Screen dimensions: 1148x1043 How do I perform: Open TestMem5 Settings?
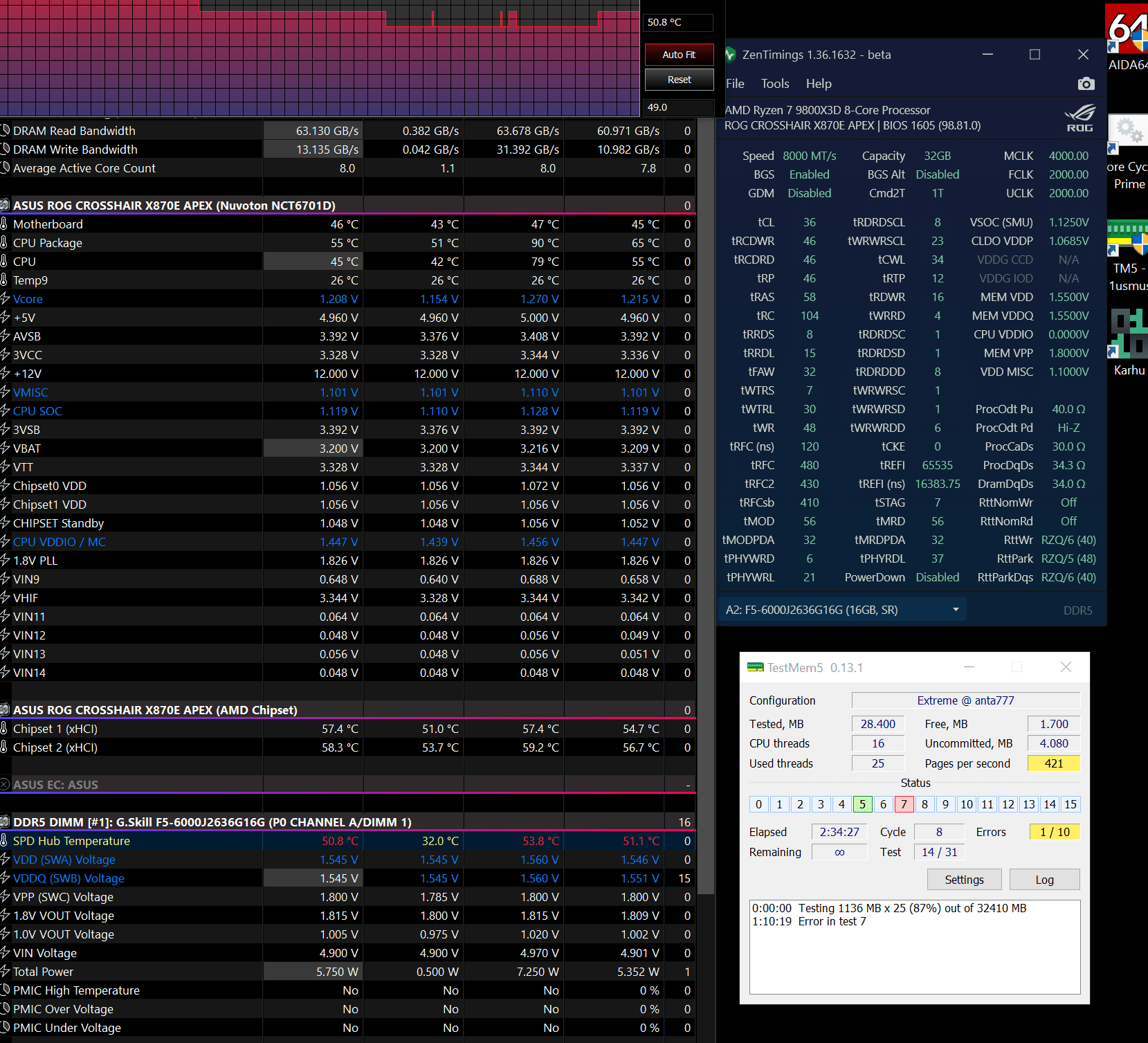click(x=964, y=880)
